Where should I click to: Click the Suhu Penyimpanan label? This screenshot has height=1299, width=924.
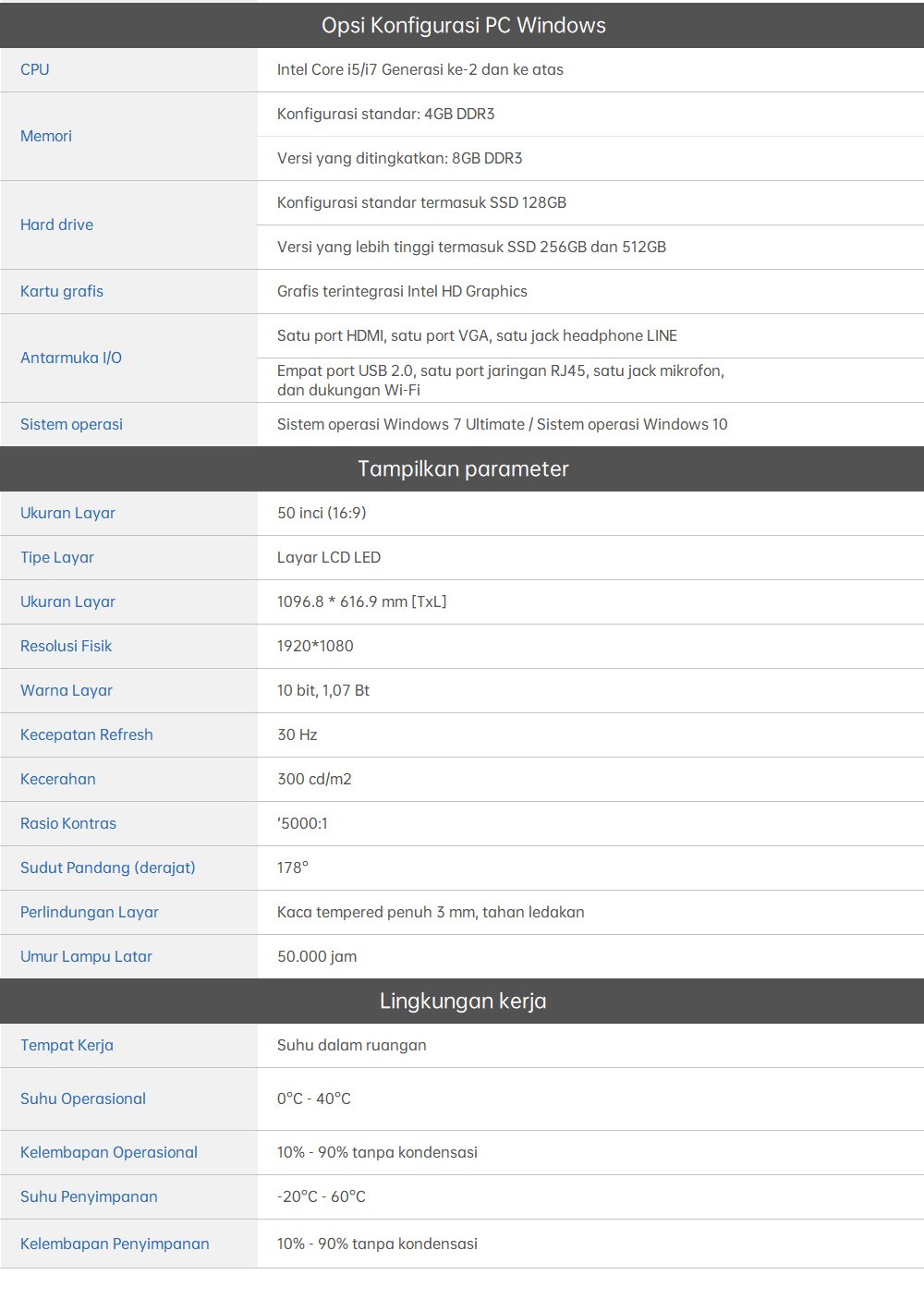coord(89,1196)
